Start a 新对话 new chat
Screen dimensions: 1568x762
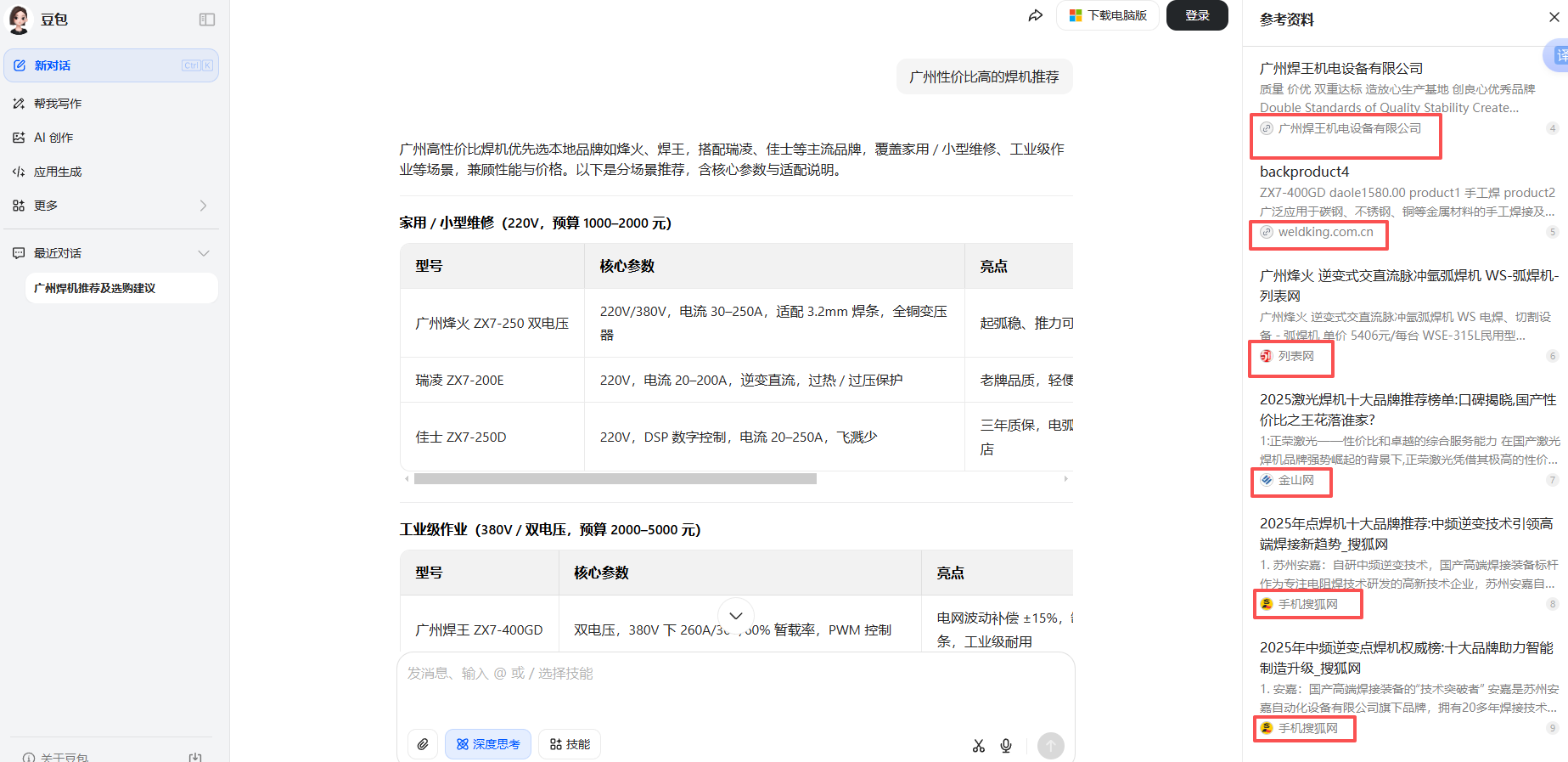pyautogui.click(x=111, y=65)
